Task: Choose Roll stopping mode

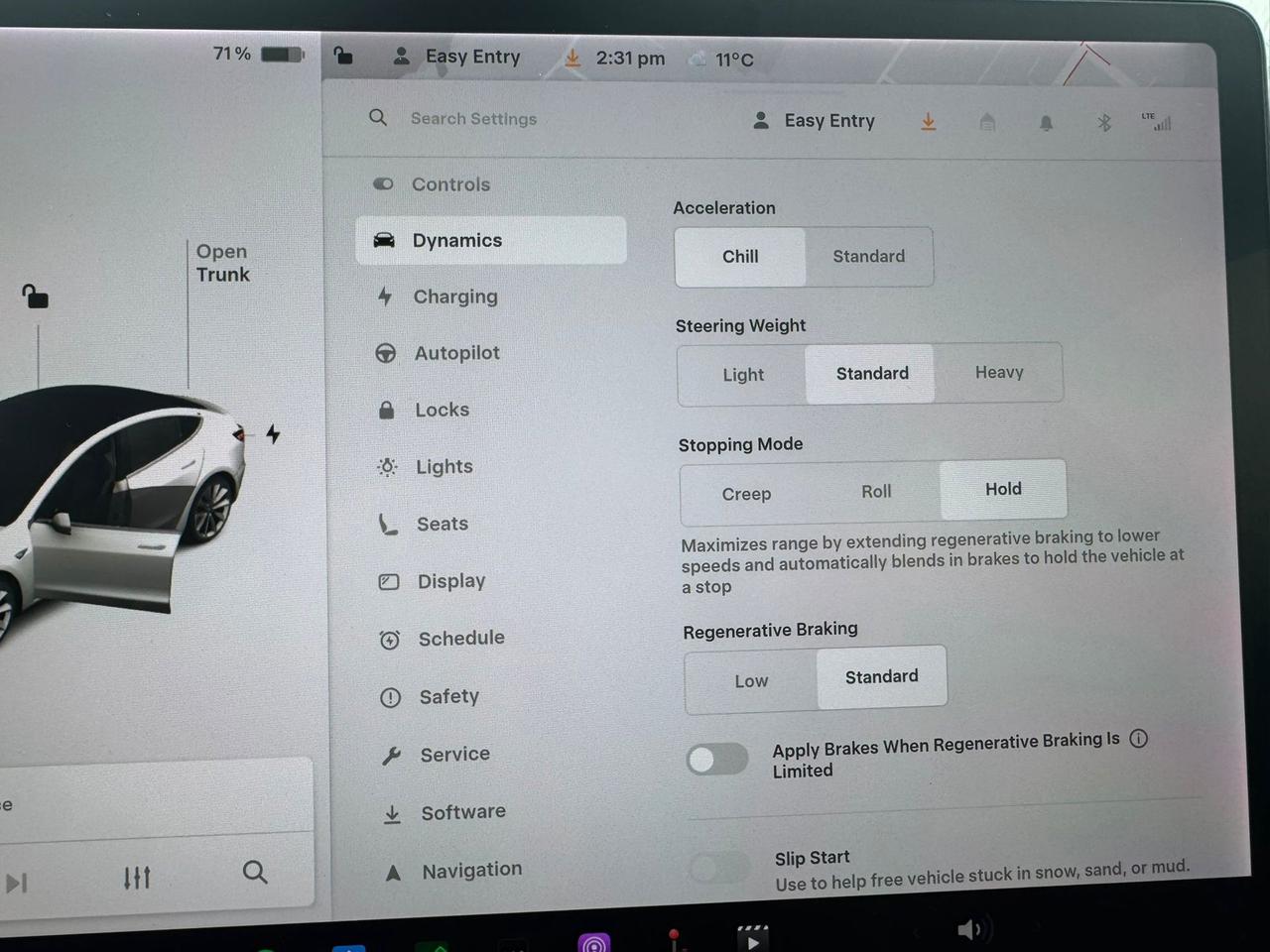Action: pyautogui.click(x=876, y=492)
